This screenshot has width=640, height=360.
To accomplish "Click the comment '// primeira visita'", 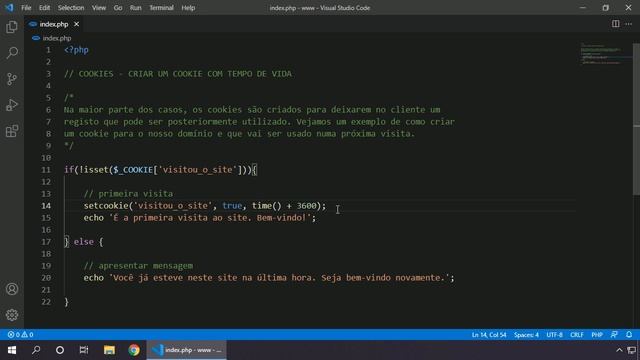I will pos(128,193).
